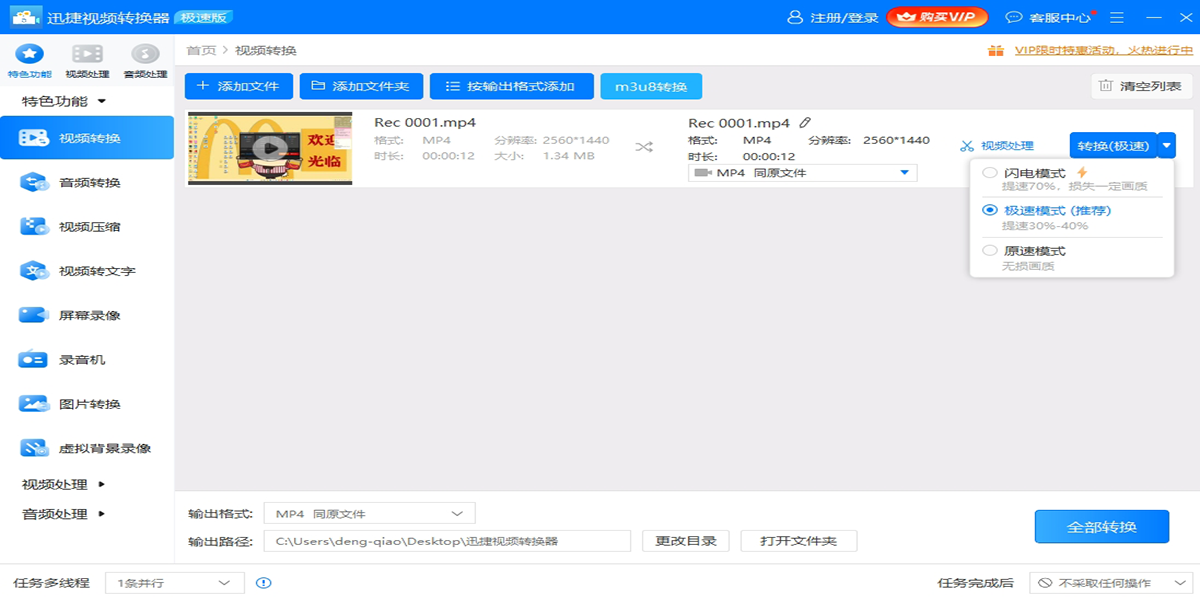1200x600 pixels.
Task: Open the 输出格式 MP4 同原文件 dropdown
Action: [x=369, y=514]
